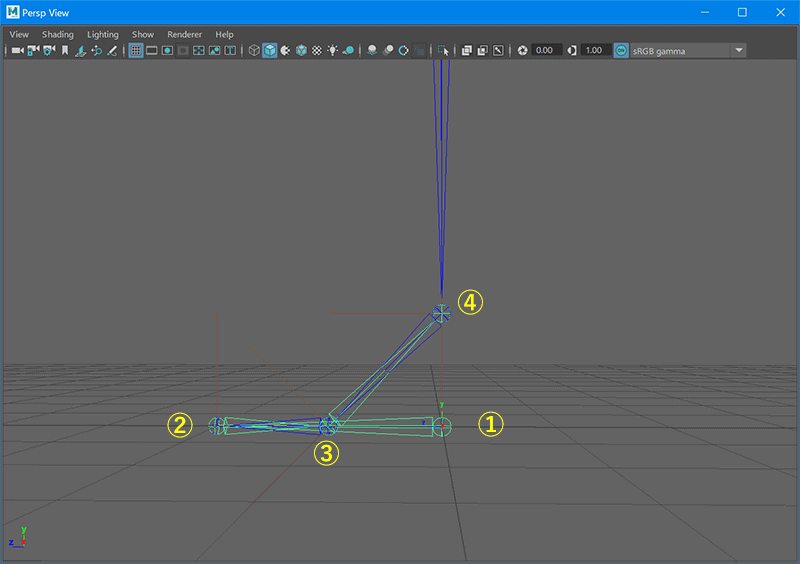Click the Exposure value field showing 0.00
800x564 pixels.
tap(546, 50)
